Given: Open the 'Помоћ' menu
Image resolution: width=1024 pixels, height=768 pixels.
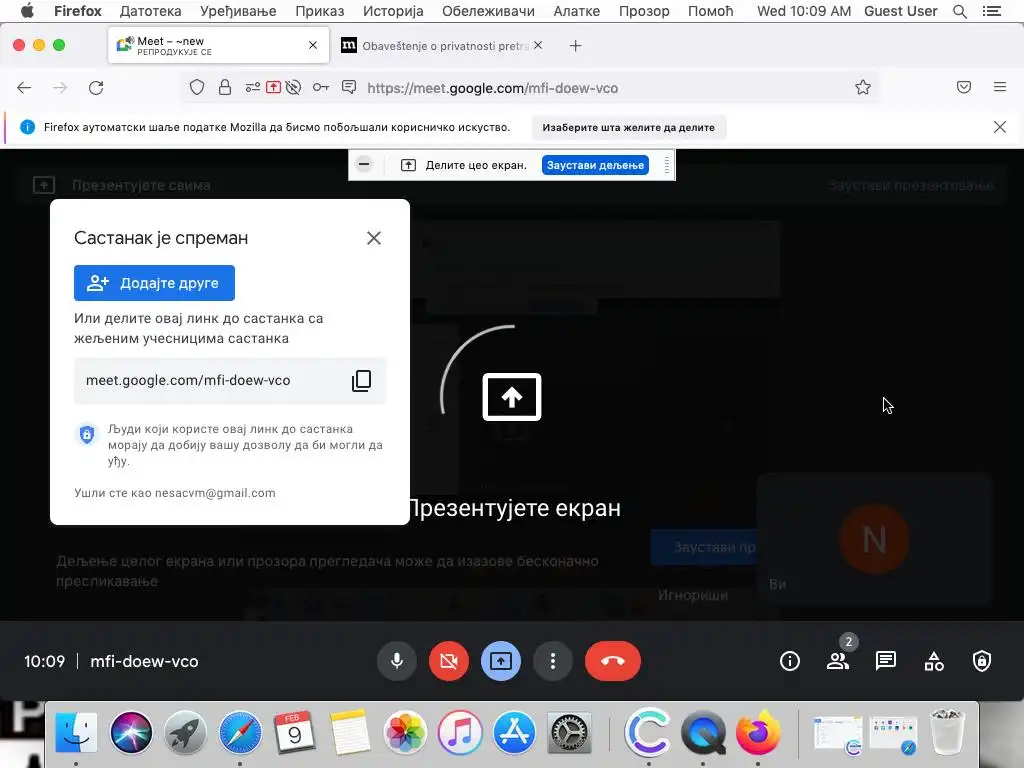Looking at the screenshot, I should [x=711, y=11].
